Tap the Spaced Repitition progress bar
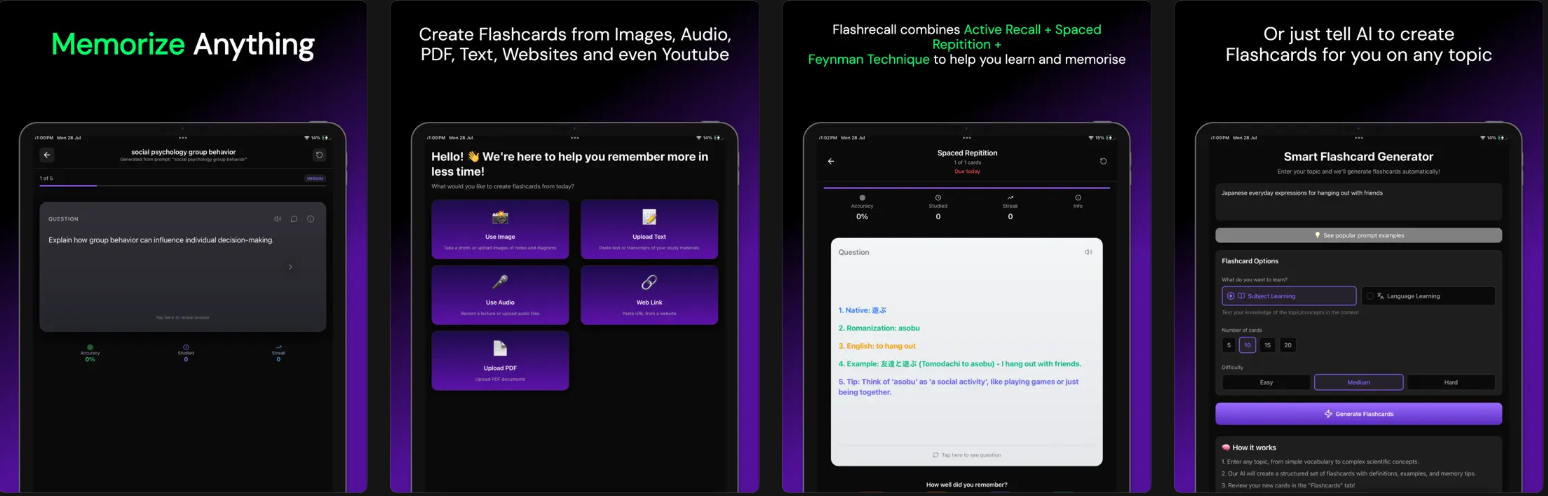Viewport: 1548px width, 496px height. pyautogui.click(x=967, y=187)
